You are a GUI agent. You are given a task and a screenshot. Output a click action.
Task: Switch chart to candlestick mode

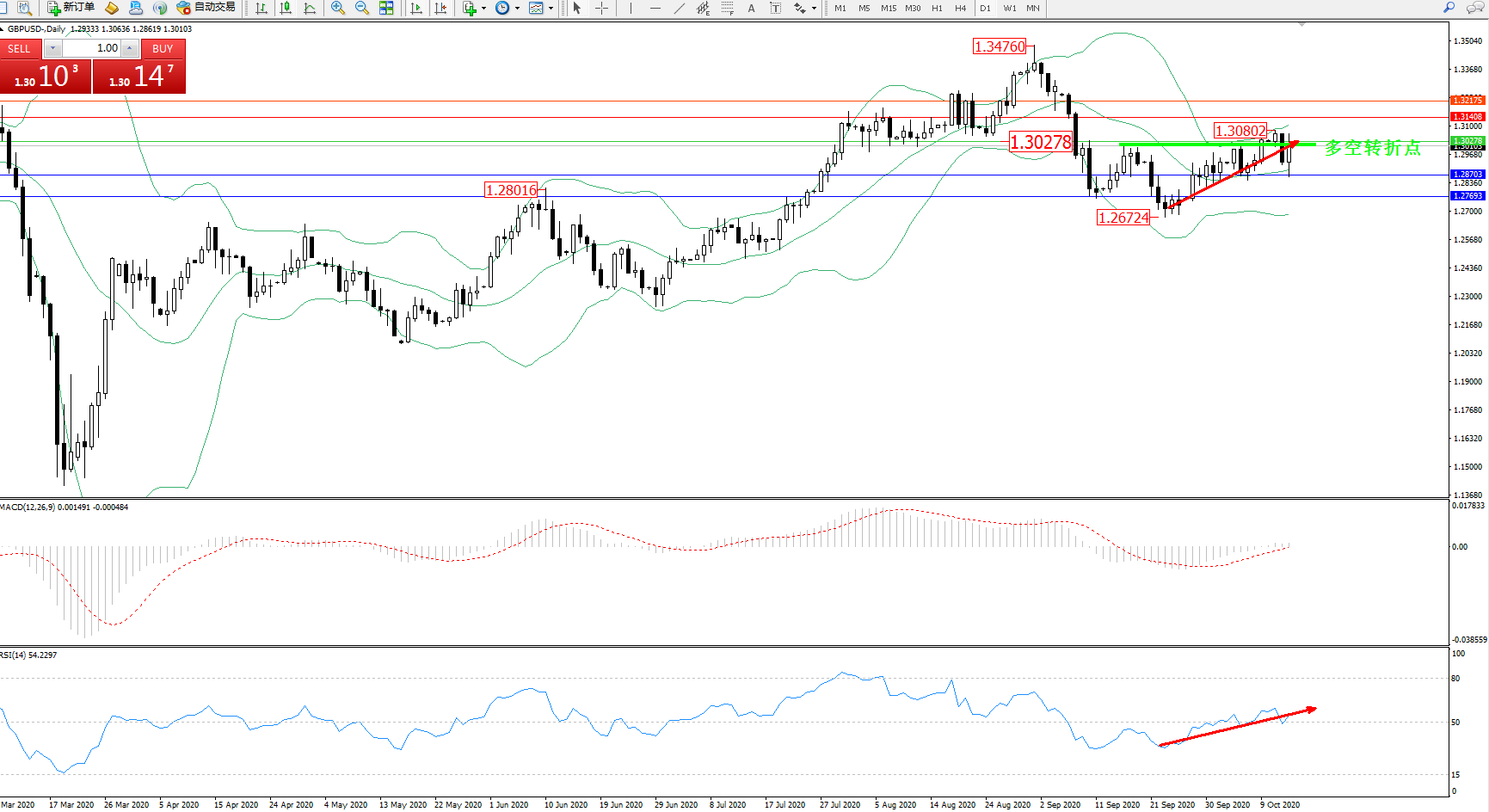286,8
